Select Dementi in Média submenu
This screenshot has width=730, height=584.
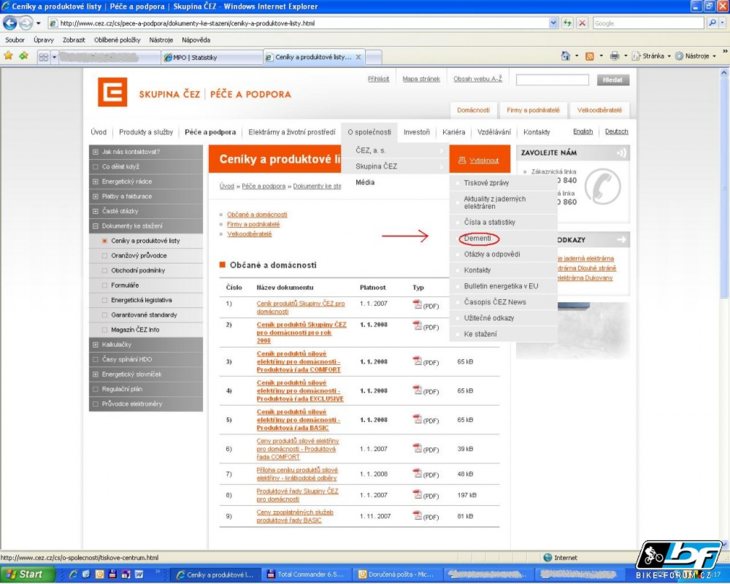pos(478,238)
